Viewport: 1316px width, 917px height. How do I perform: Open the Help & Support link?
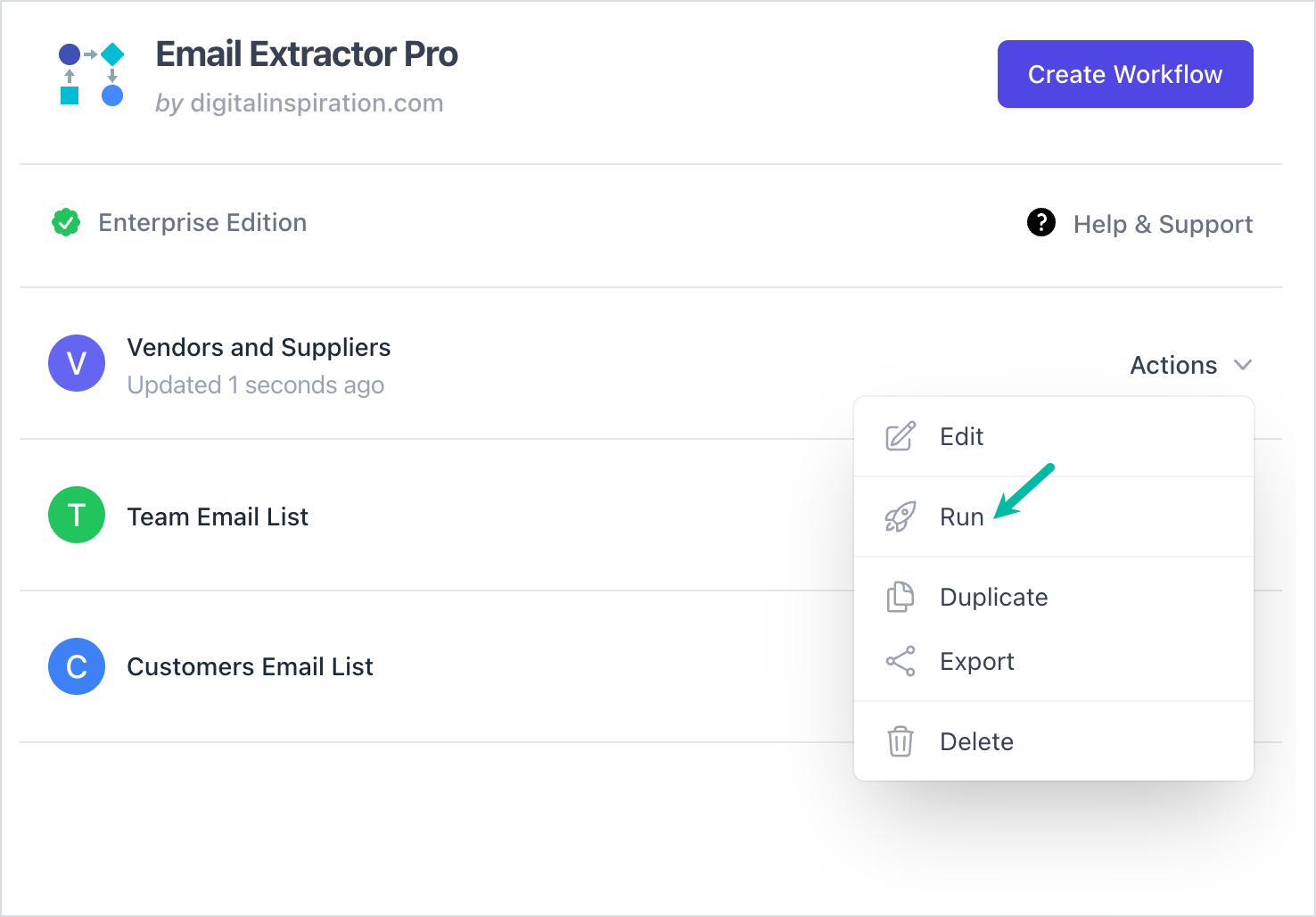tap(1163, 224)
